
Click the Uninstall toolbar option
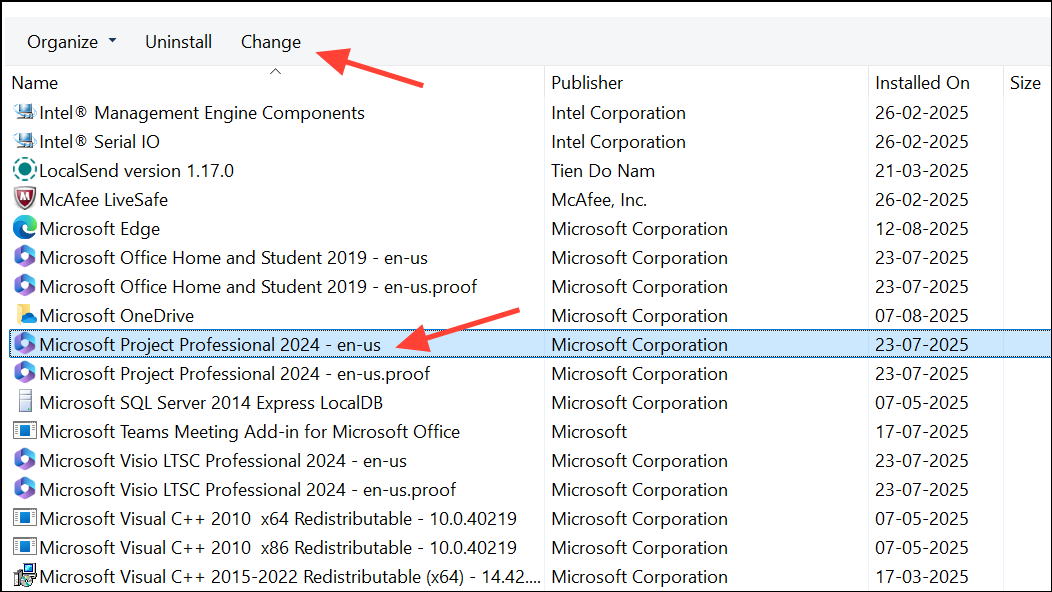click(x=178, y=41)
